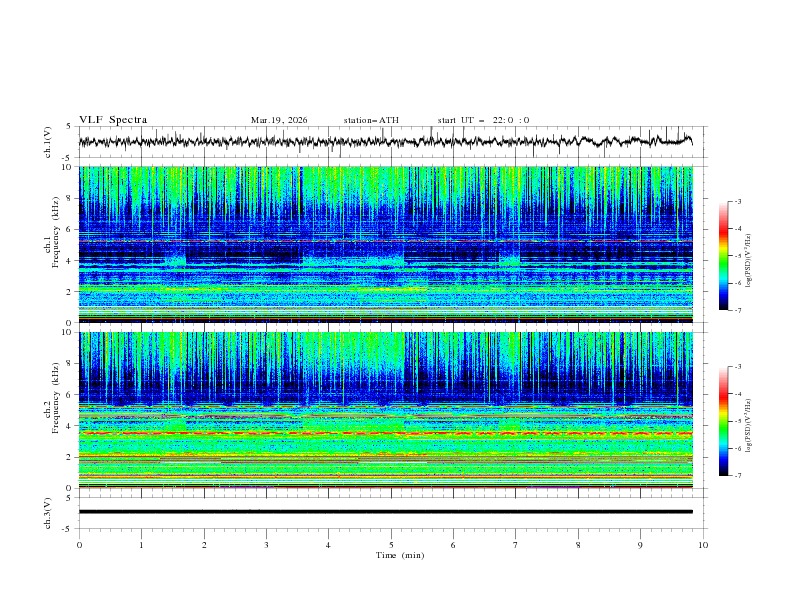Image resolution: width=792 pixels, height=612 pixels.
Task: Click the "-7" tick on ch.2 colorbar
Action: [x=737, y=475]
